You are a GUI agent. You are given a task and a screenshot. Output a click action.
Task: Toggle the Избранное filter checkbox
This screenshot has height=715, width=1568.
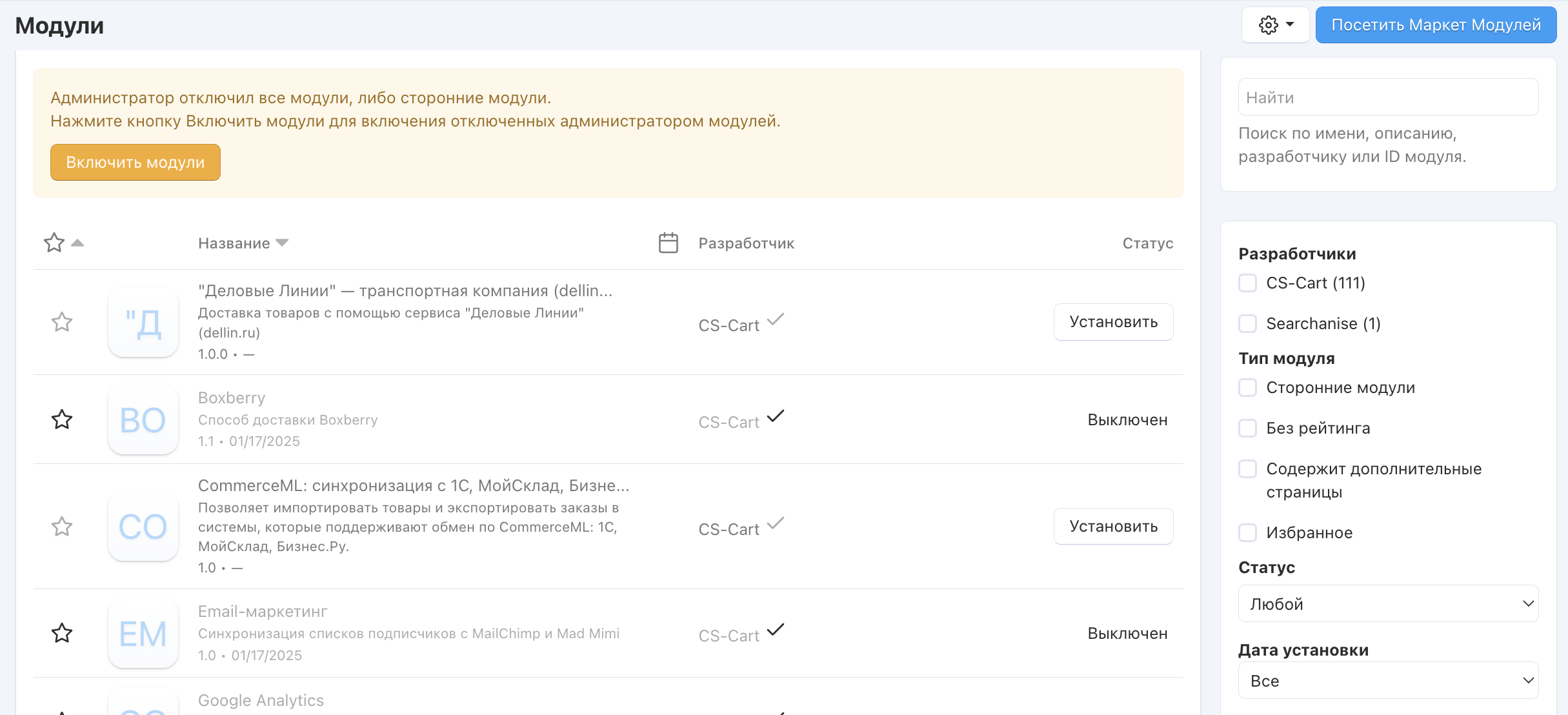pyautogui.click(x=1248, y=533)
